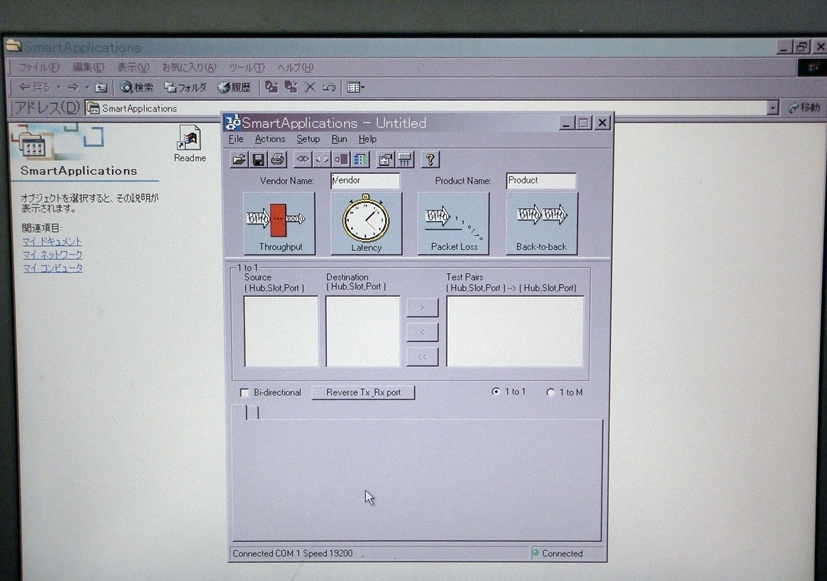Open the Run menu
Screen dimensions: 827x581
coord(339,139)
